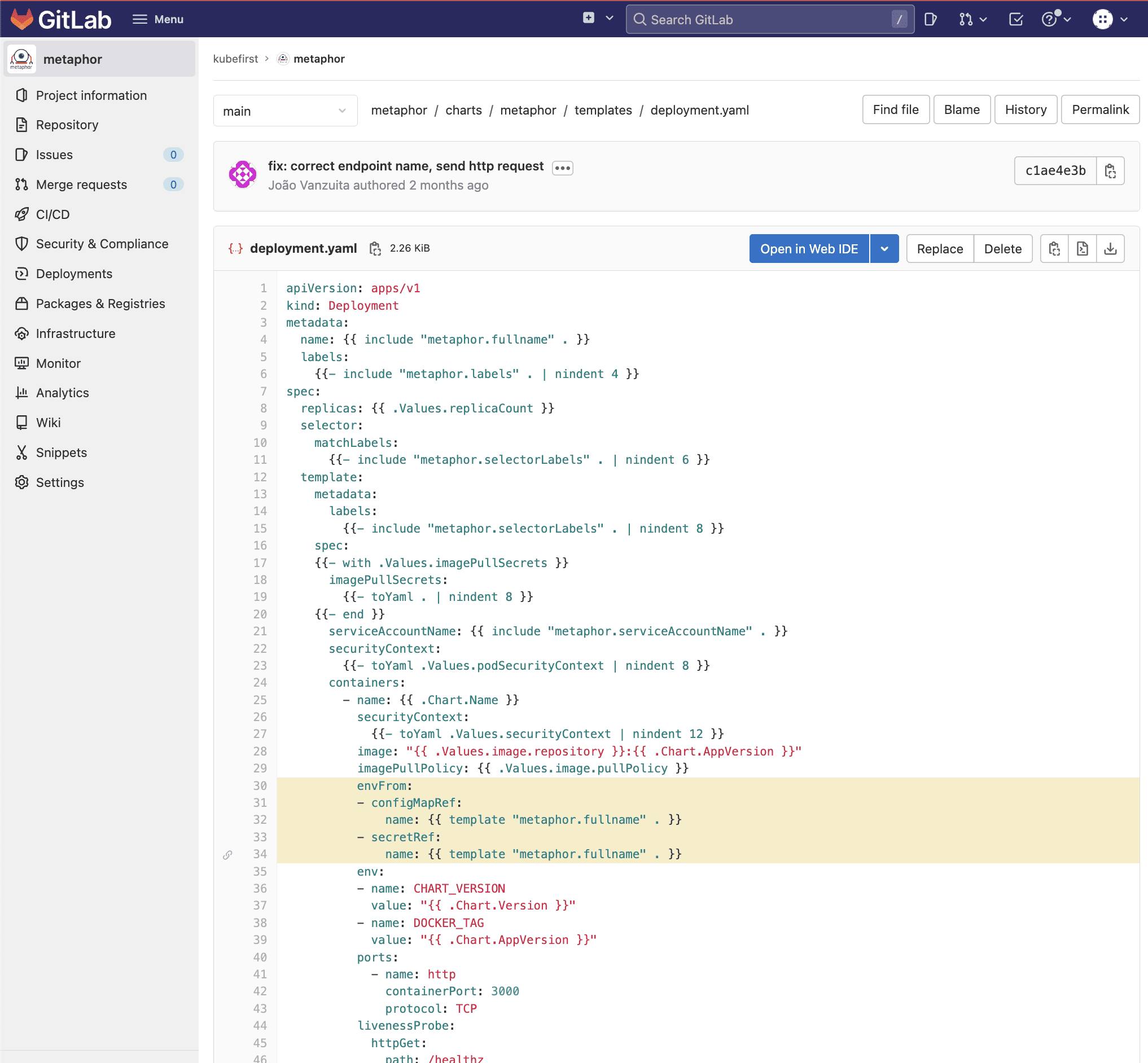Click the GitLab fox logo

click(22, 19)
